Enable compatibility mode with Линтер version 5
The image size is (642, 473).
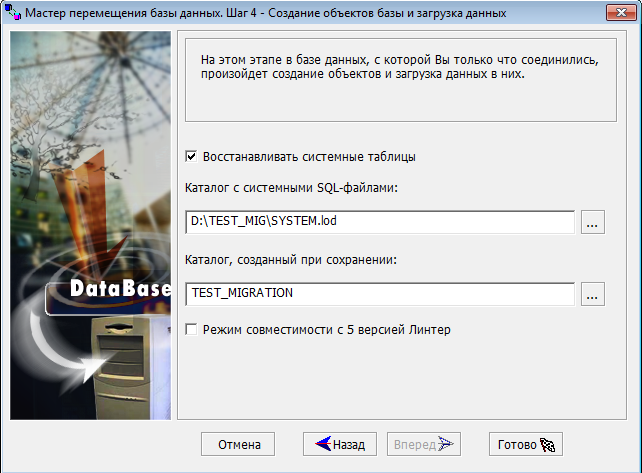click(191, 329)
